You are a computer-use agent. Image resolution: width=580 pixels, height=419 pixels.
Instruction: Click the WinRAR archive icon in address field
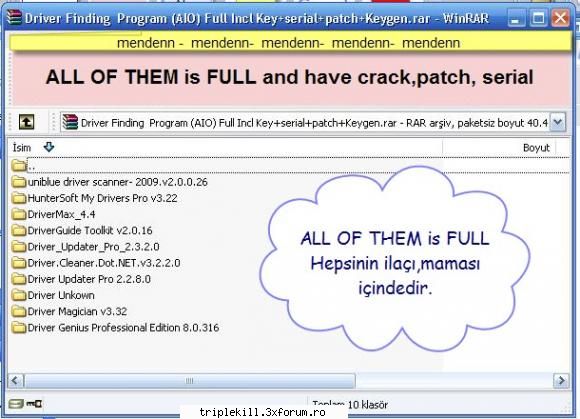[x=70, y=122]
